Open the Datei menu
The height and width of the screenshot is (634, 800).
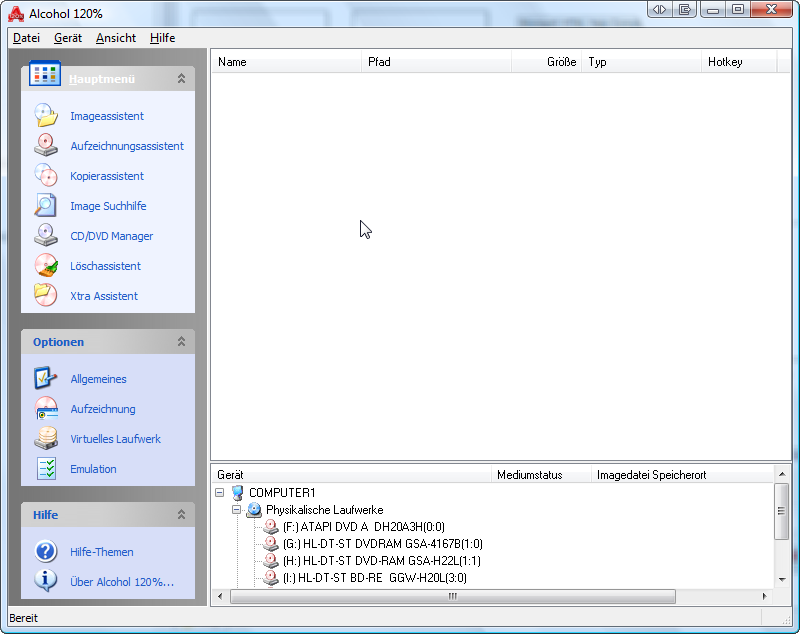pyautogui.click(x=26, y=38)
